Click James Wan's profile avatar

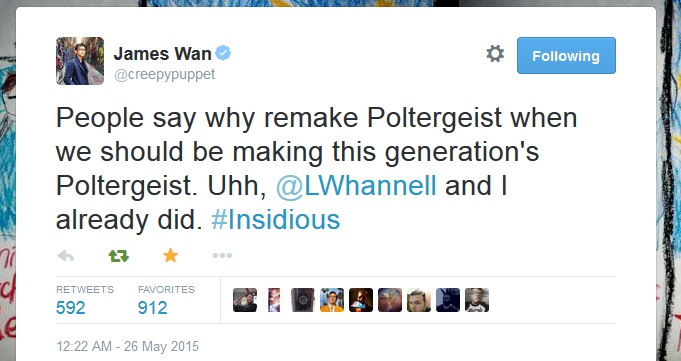tap(80, 61)
